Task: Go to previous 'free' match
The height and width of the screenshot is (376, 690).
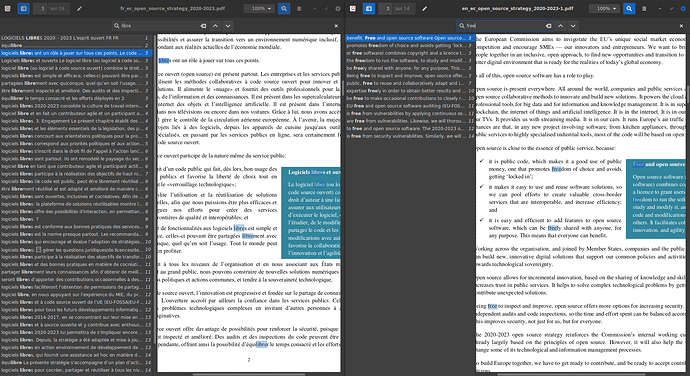Action: coord(560,26)
